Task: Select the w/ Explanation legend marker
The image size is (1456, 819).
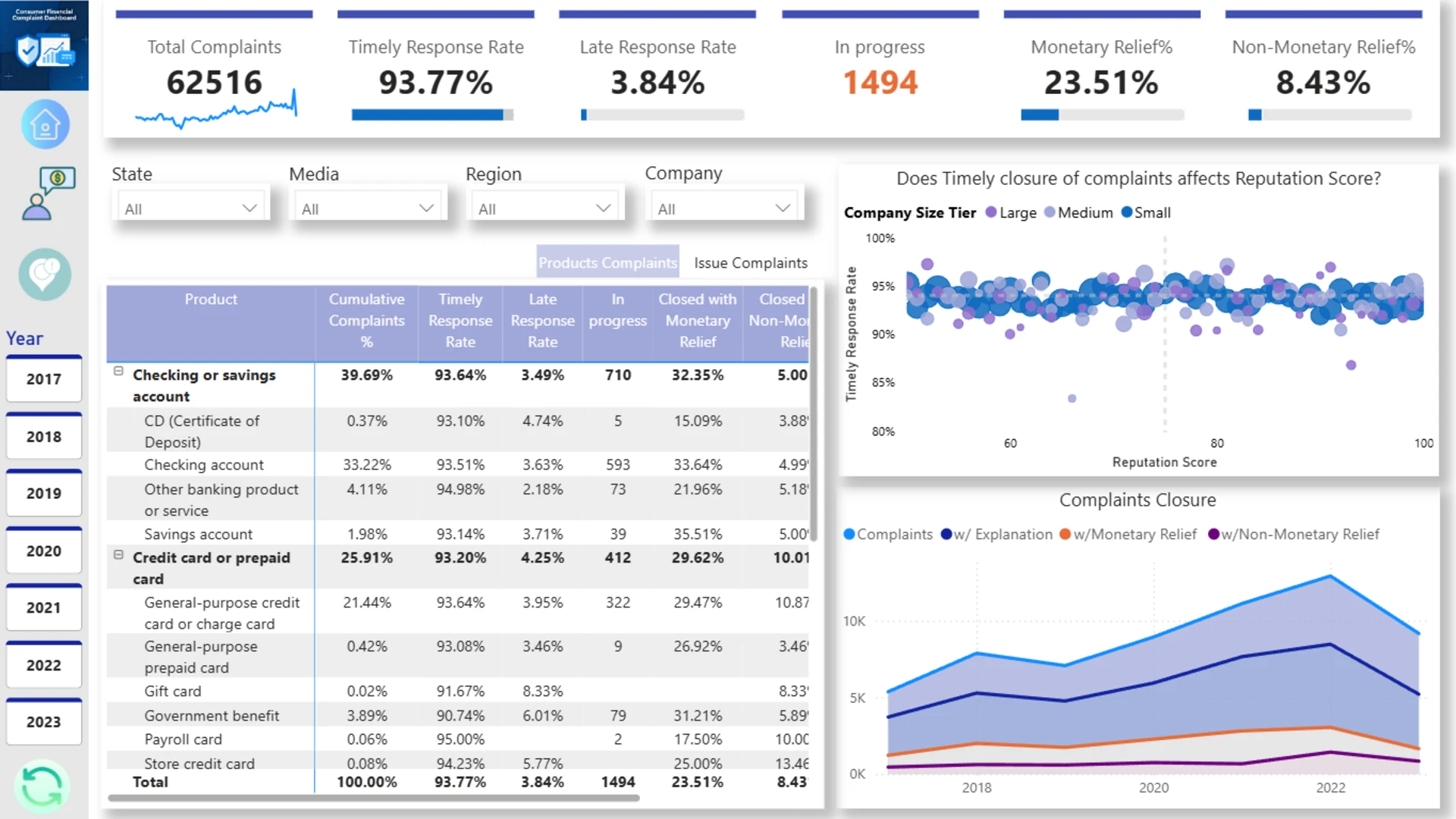Action: point(946,535)
